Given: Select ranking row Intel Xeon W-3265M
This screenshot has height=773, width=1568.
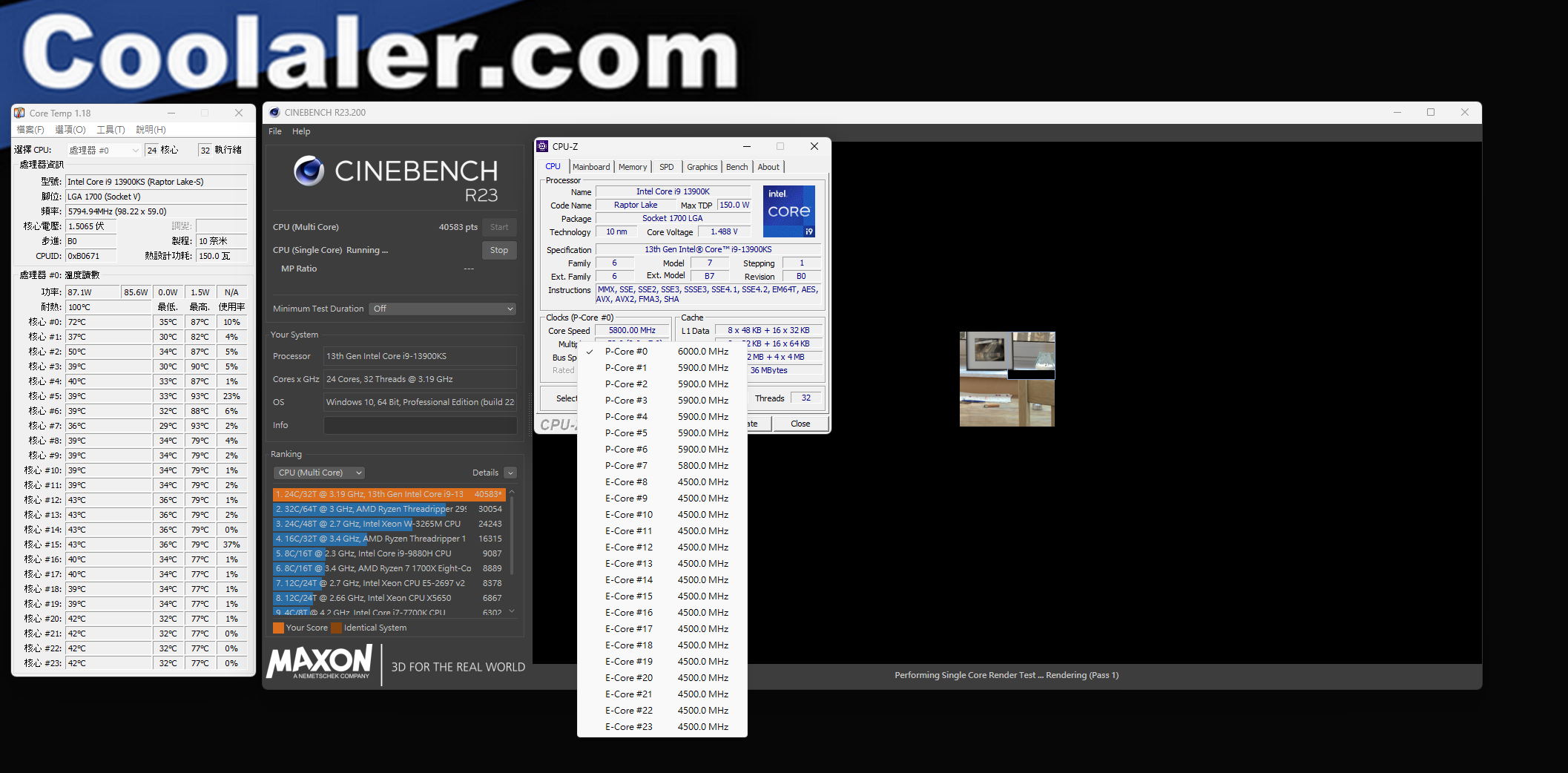Looking at the screenshot, I should (x=389, y=524).
